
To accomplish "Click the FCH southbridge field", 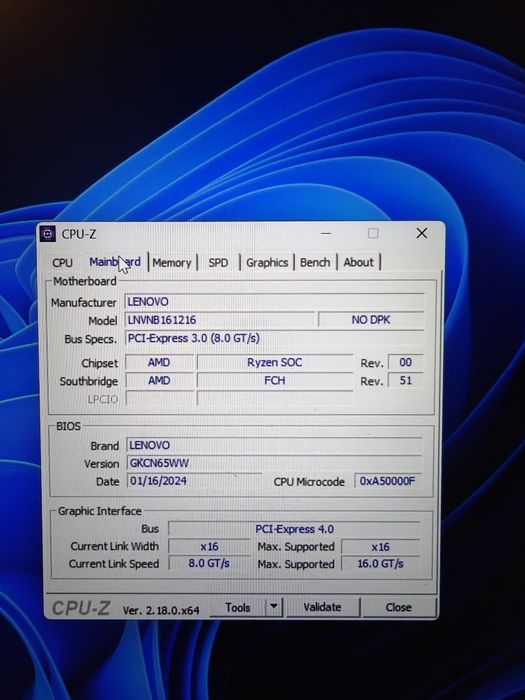I will click(x=275, y=381).
